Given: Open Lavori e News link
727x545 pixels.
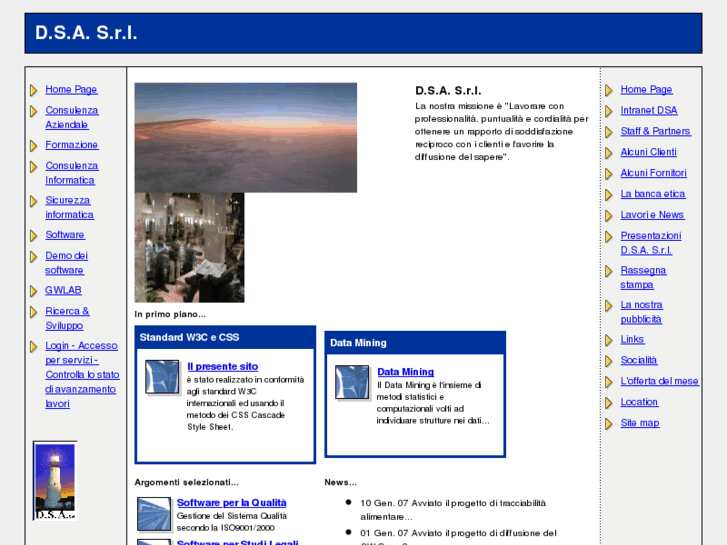Looking at the screenshot, I should coord(652,215).
